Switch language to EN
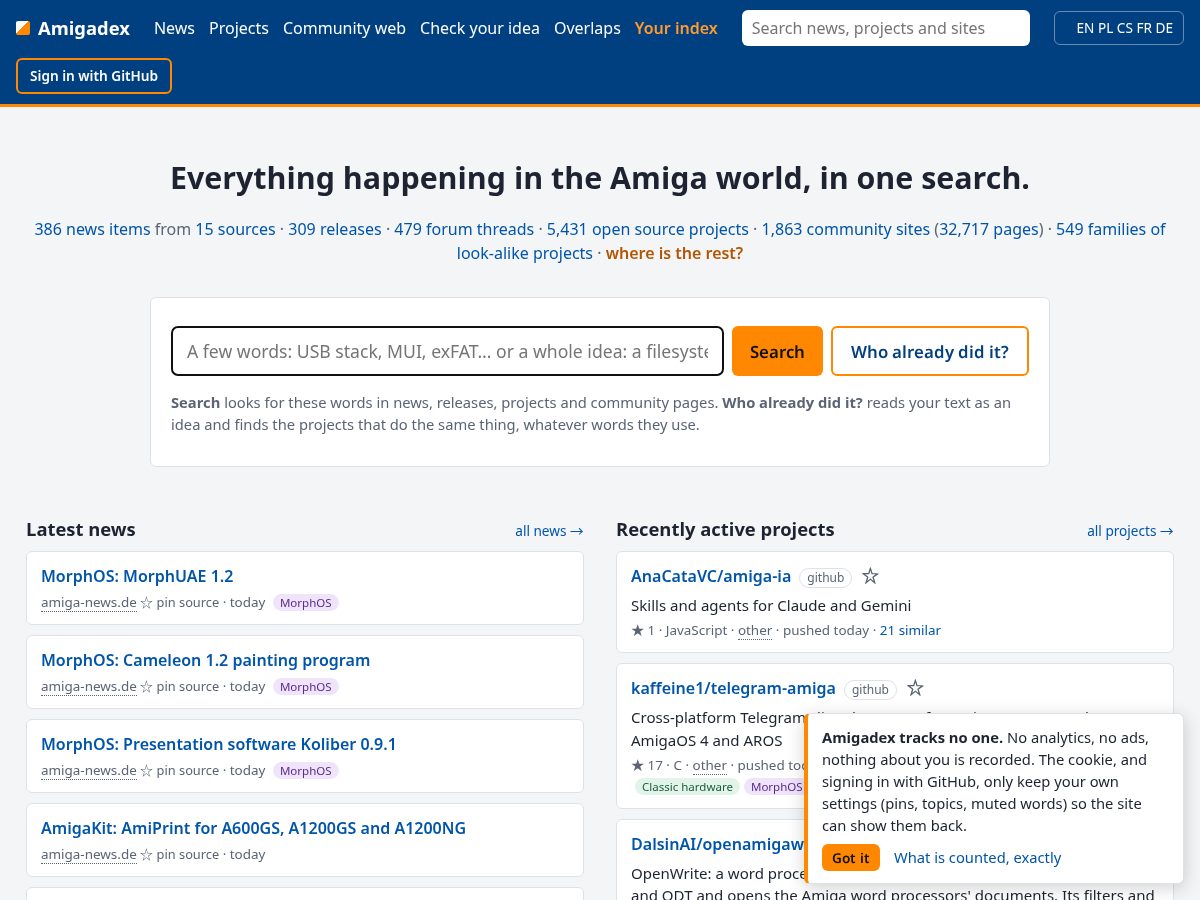1200x900 pixels. pos(1085,28)
